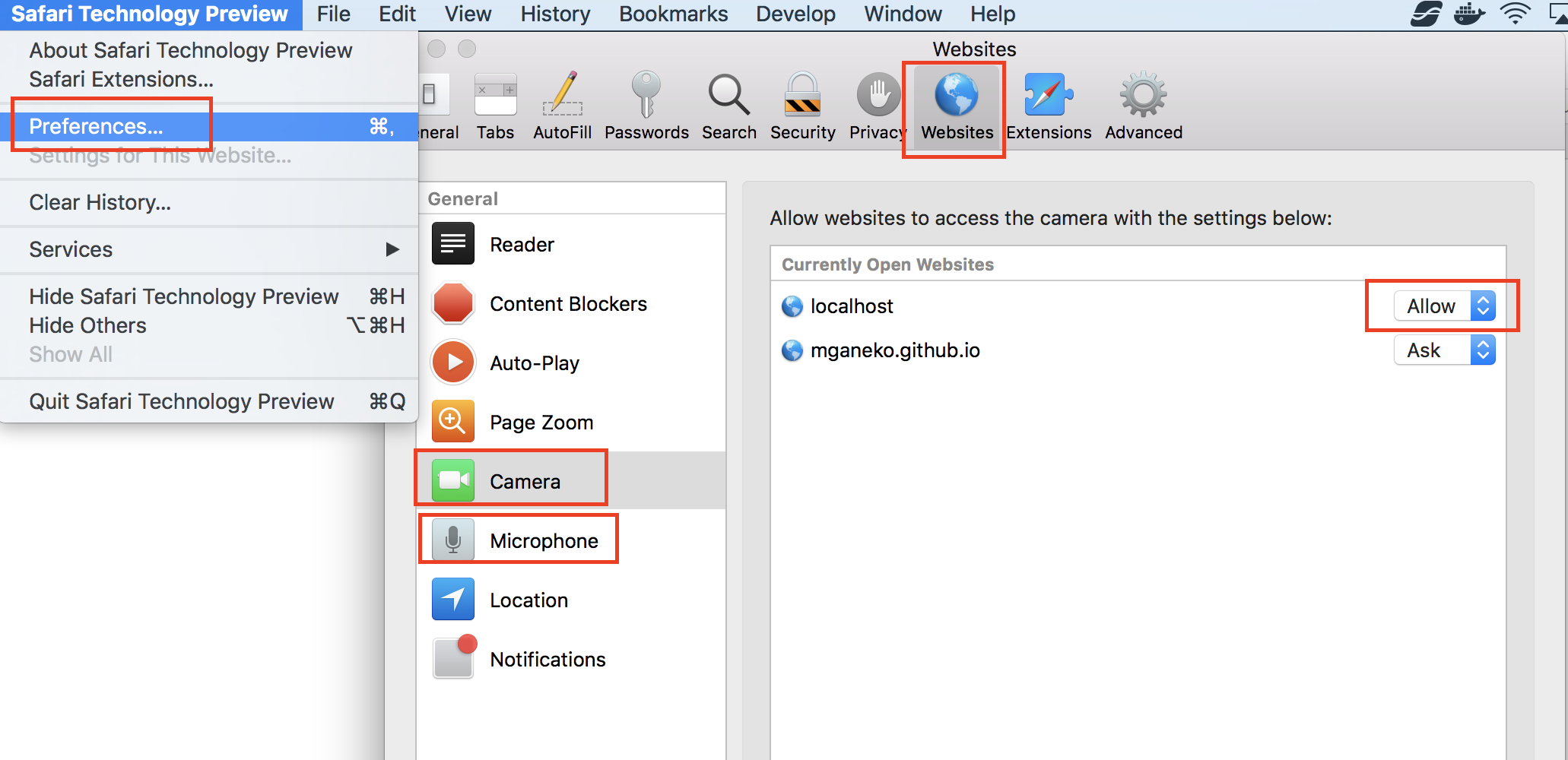Click the mganeko.github.io website row text
This screenshot has width=1568, height=760.
(895, 350)
